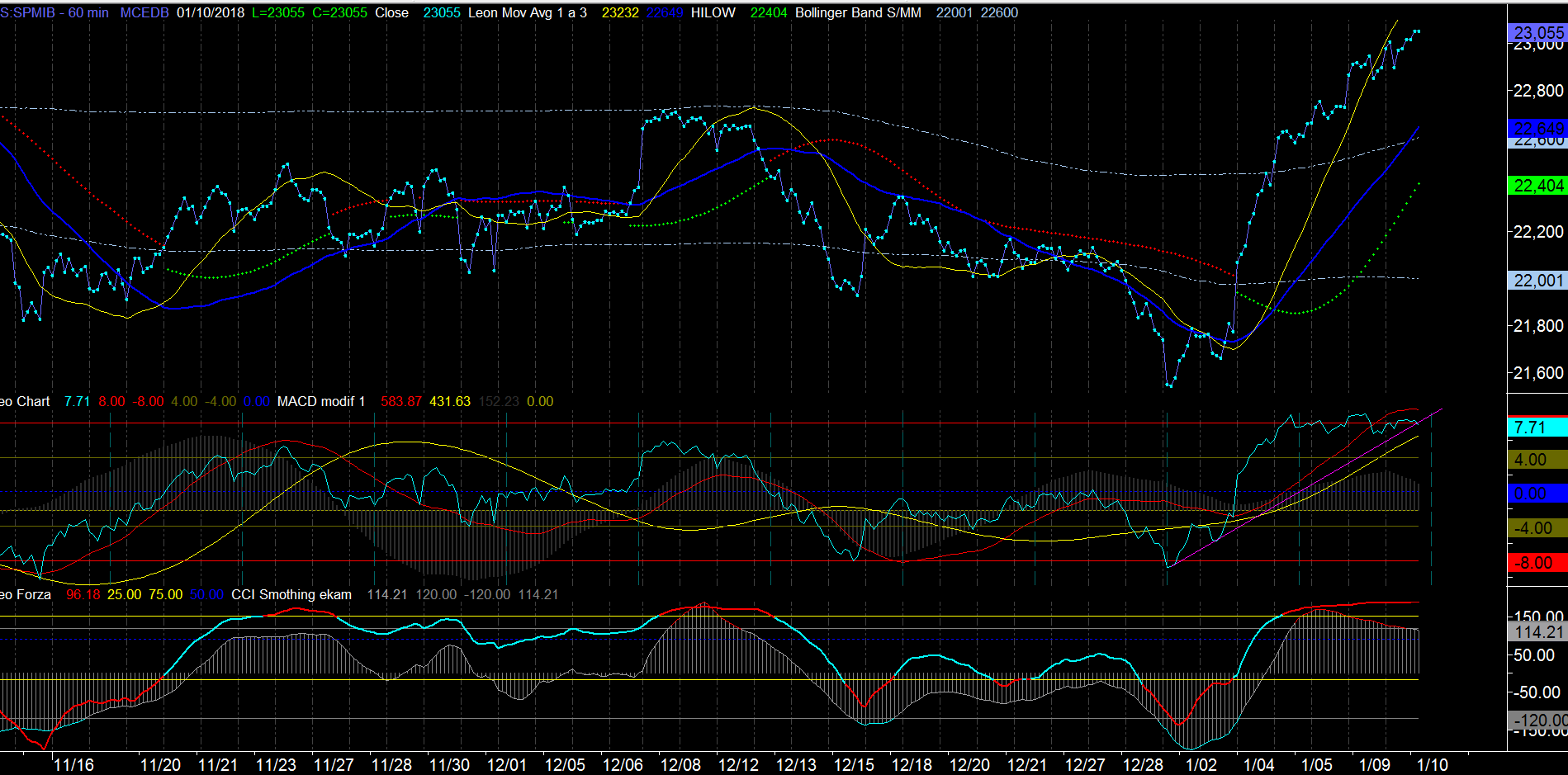Click the 1/02 date on time axis
The height and width of the screenshot is (775, 1568).
pos(1201,764)
